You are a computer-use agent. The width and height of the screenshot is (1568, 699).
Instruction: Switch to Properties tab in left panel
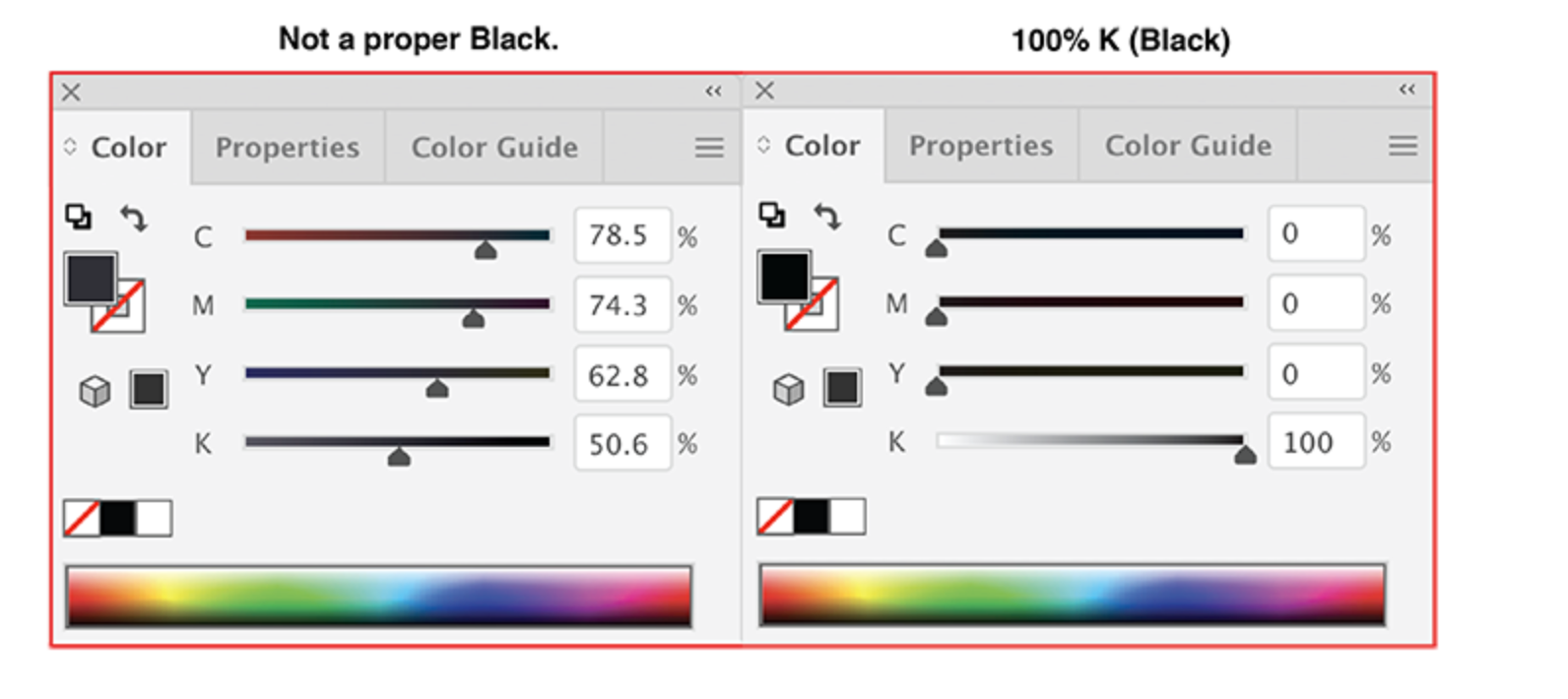coord(287,148)
